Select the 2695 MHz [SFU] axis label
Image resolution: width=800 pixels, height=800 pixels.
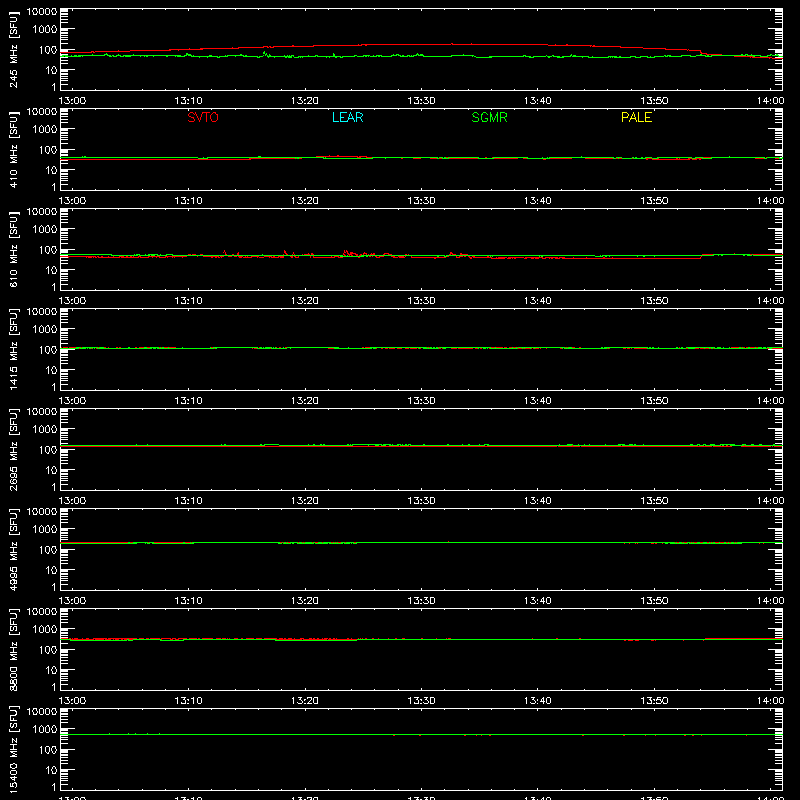tap(13, 449)
